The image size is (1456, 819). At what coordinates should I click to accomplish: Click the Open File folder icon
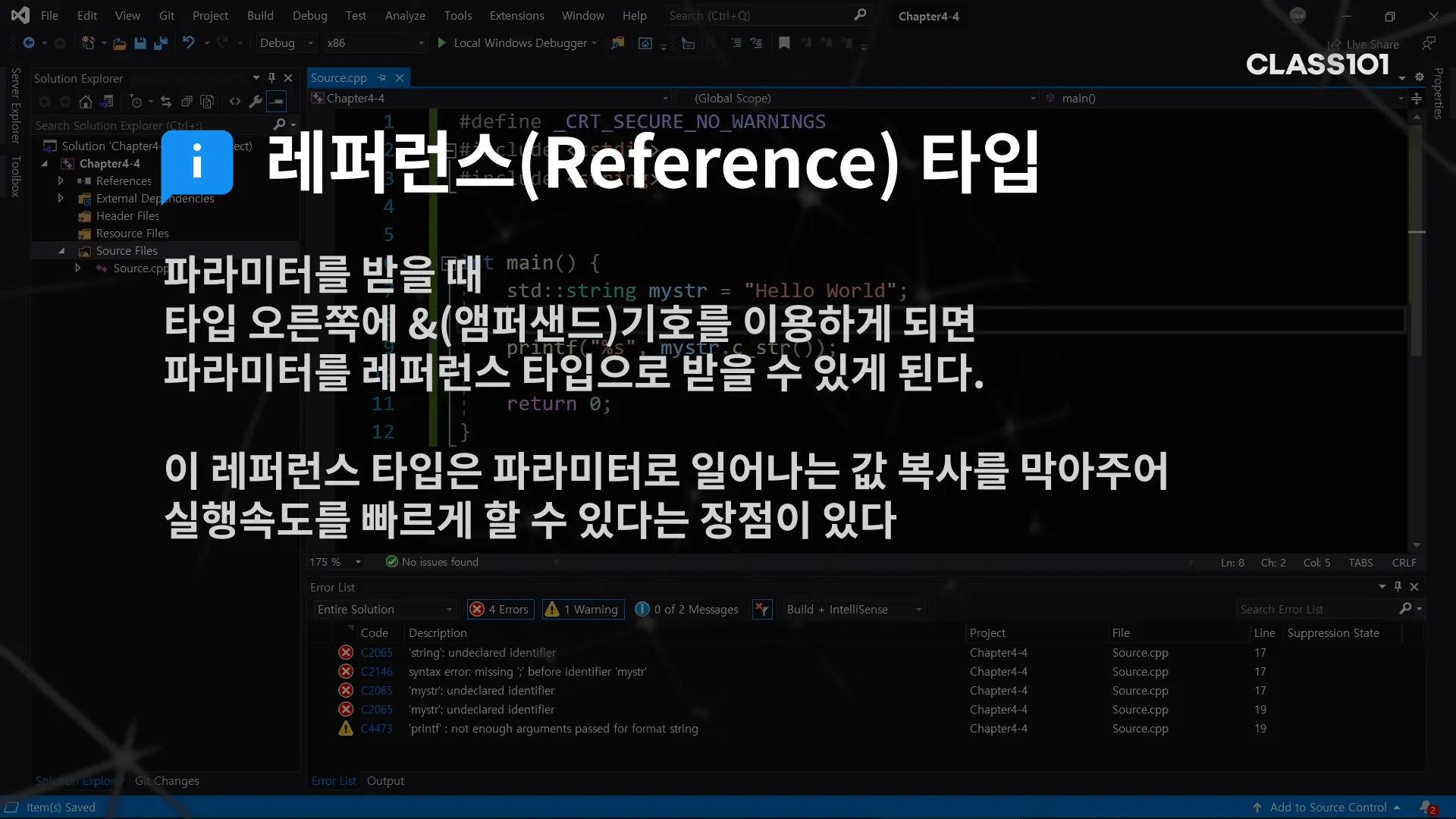pyautogui.click(x=119, y=43)
